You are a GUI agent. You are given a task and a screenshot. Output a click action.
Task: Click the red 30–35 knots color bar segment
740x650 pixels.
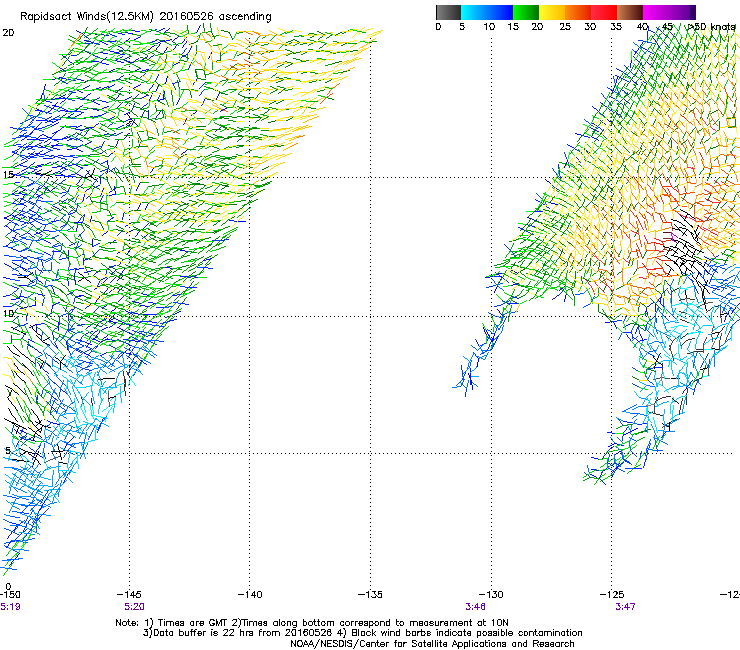[x=604, y=12]
